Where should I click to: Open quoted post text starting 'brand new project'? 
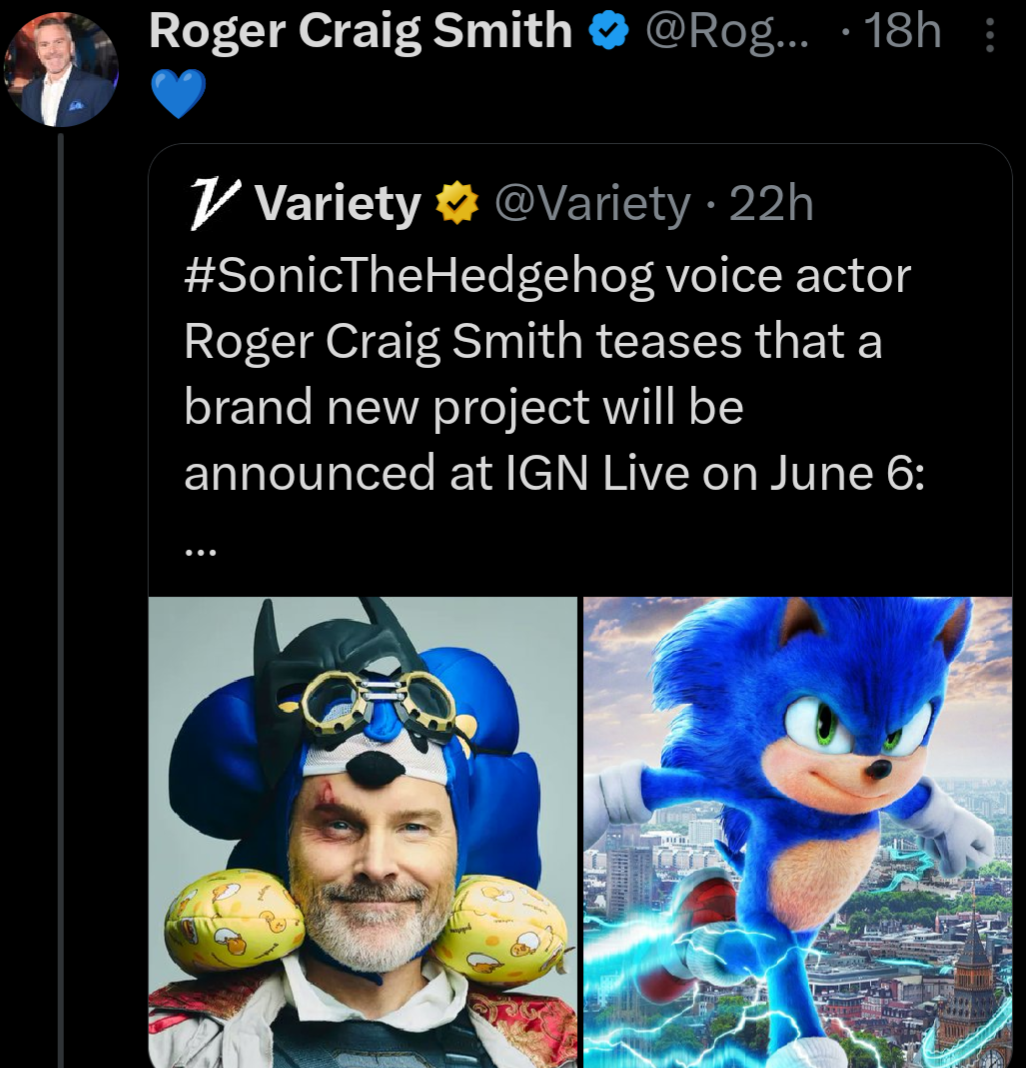(x=463, y=407)
